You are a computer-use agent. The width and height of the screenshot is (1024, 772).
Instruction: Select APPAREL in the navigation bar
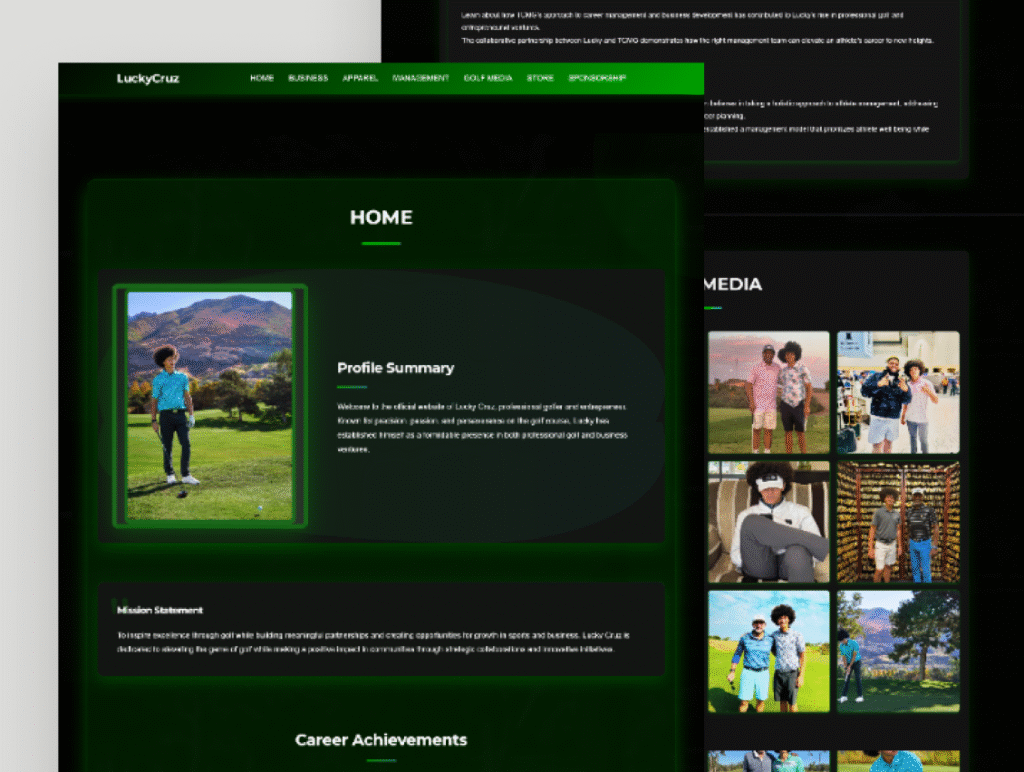tap(360, 78)
